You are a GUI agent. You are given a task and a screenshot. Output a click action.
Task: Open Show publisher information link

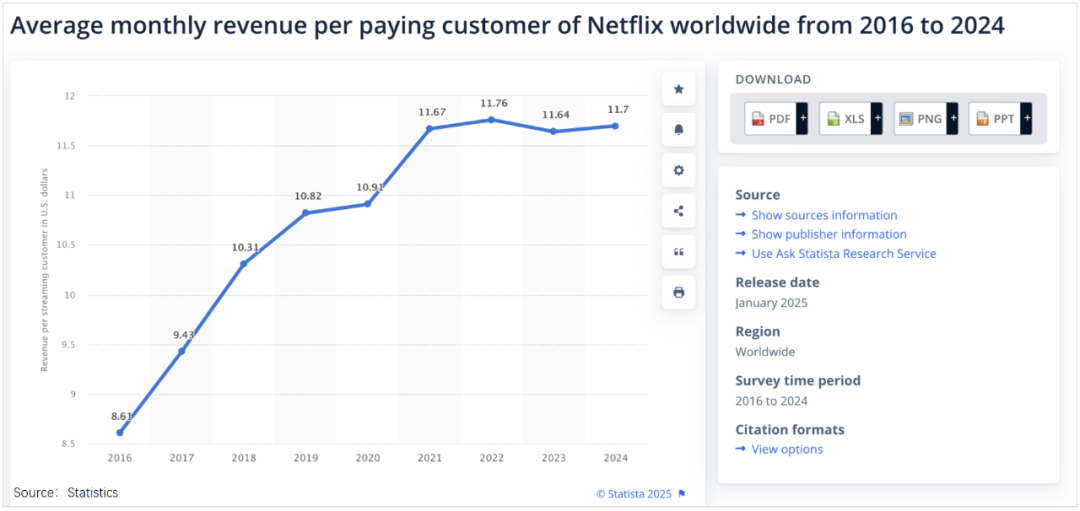tap(828, 234)
